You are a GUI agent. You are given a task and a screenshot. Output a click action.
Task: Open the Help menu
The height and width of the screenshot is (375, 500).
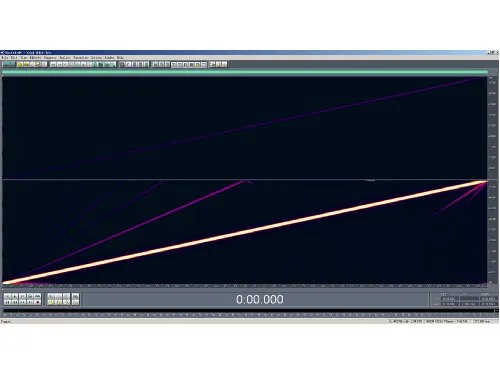click(120, 58)
